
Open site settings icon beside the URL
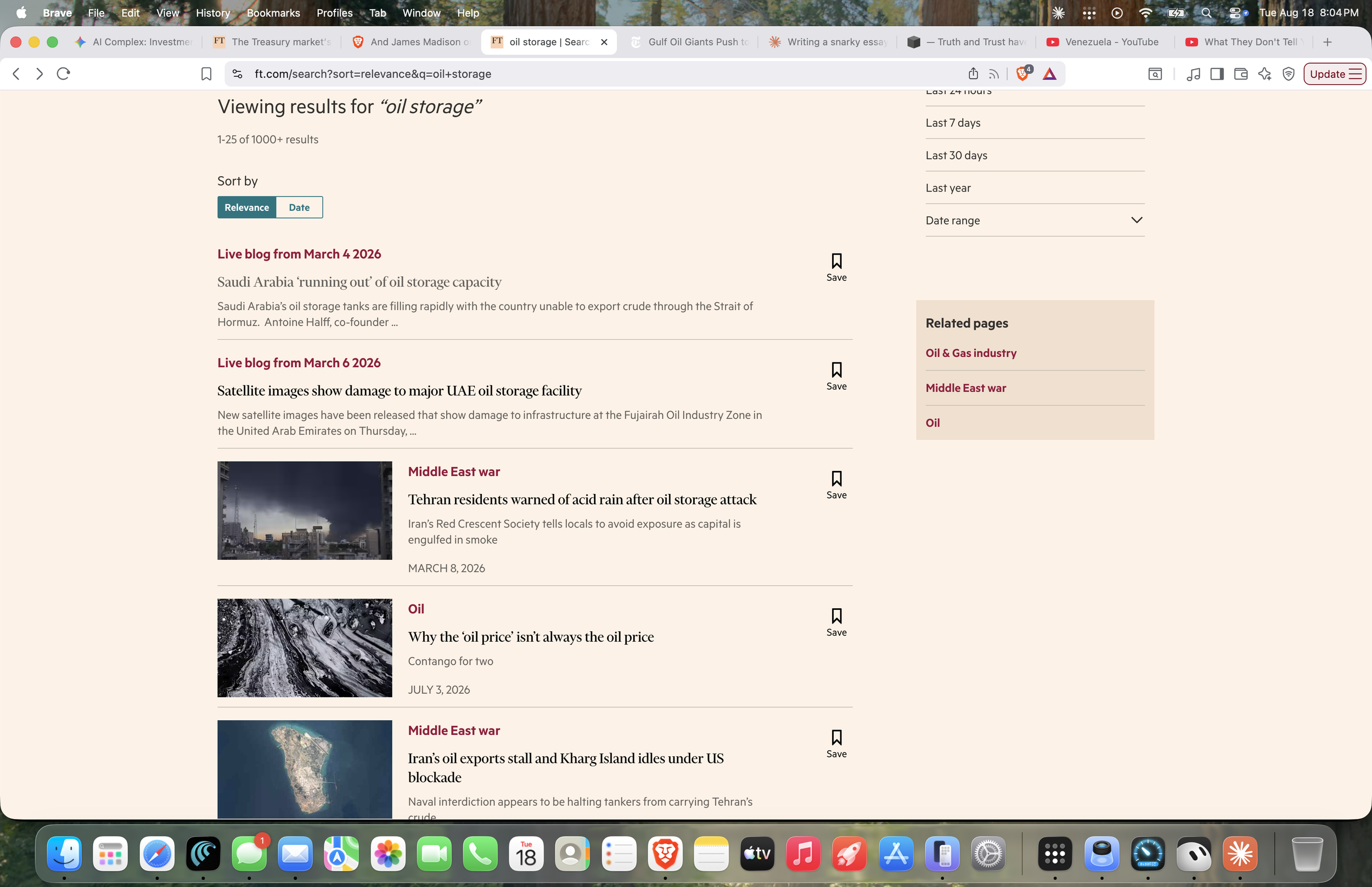(x=237, y=74)
